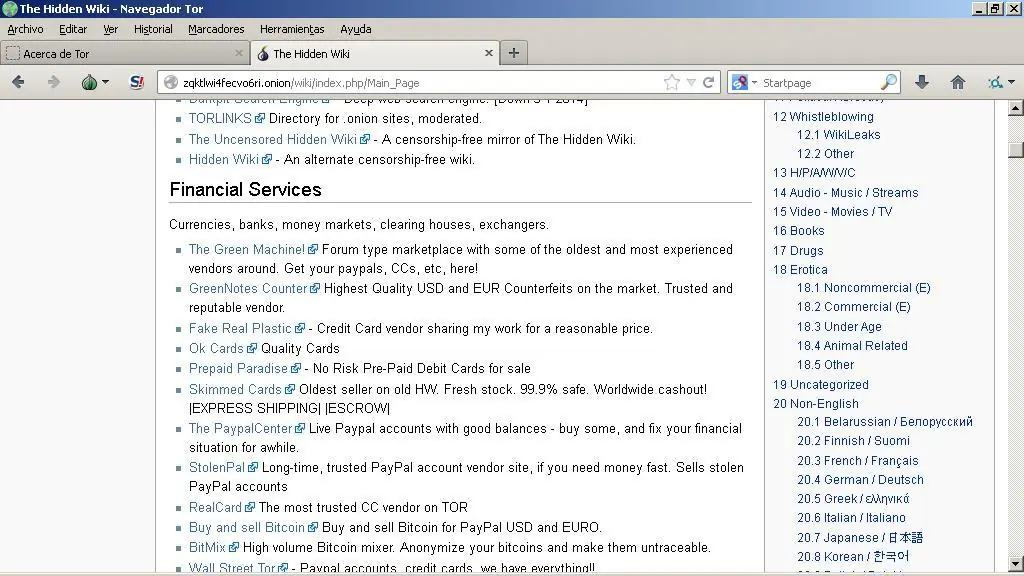1024x576 pixels.
Task: Jump to 15 Video - Movies / TV
Action: click(x=833, y=212)
